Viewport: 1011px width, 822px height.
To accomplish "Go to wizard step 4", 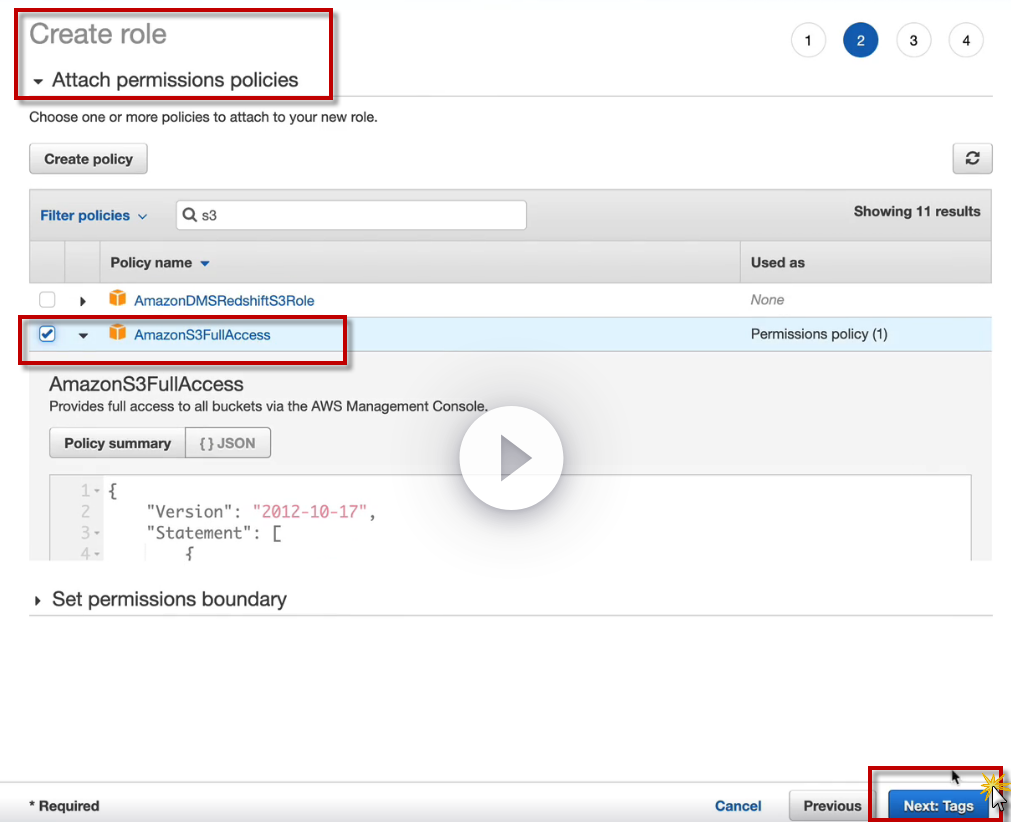I will point(966,41).
